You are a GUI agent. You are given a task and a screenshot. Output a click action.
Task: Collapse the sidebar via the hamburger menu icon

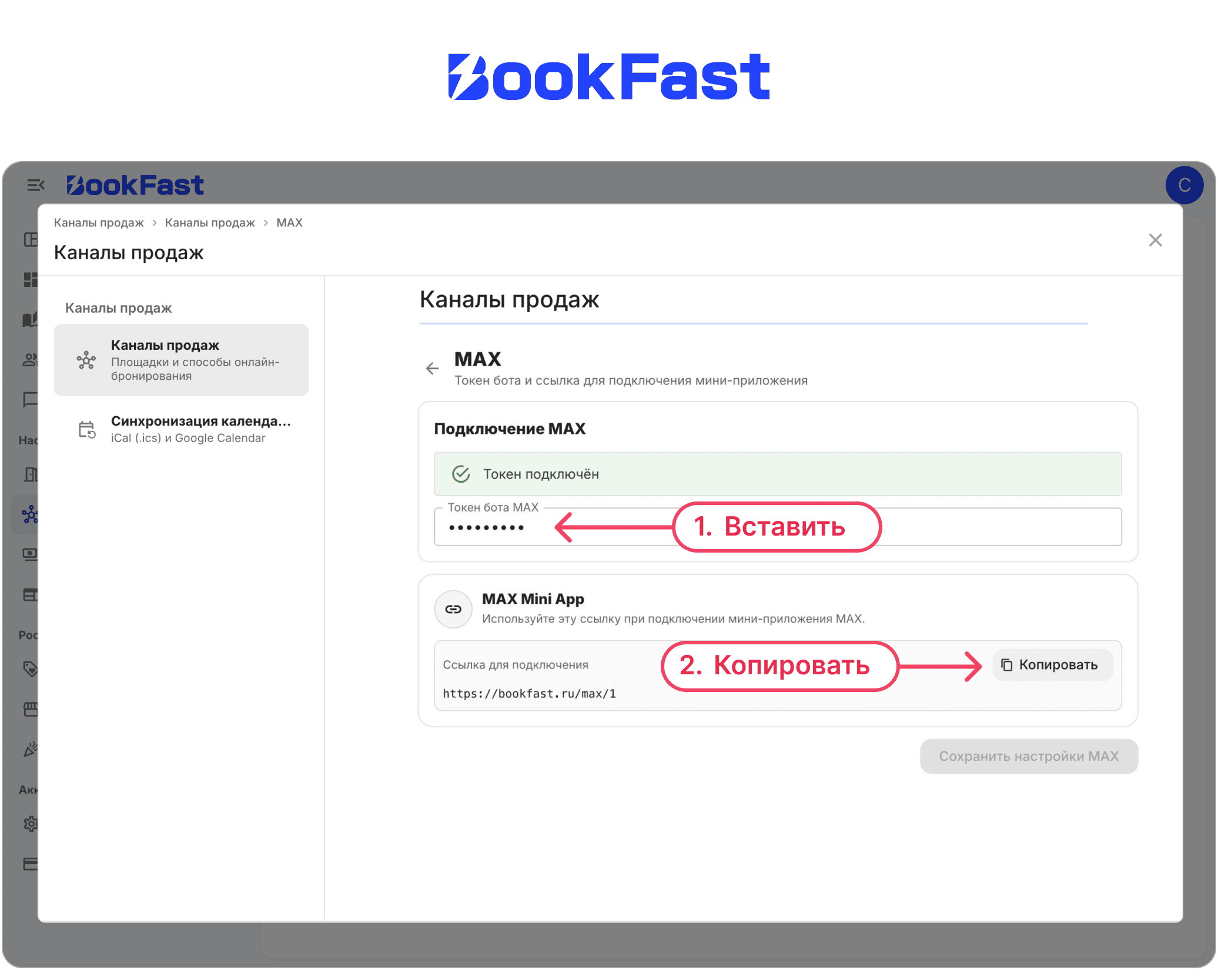[x=35, y=185]
